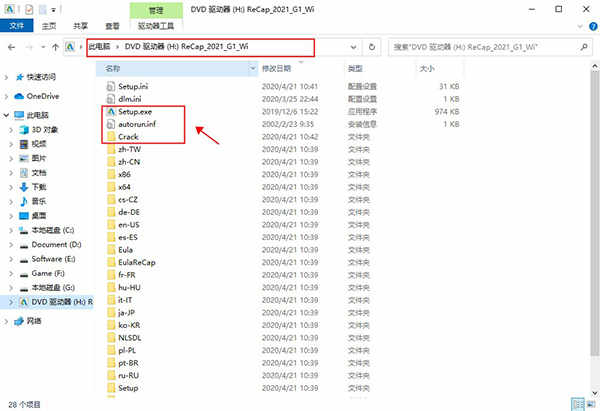Select the Eula folder

click(125, 250)
